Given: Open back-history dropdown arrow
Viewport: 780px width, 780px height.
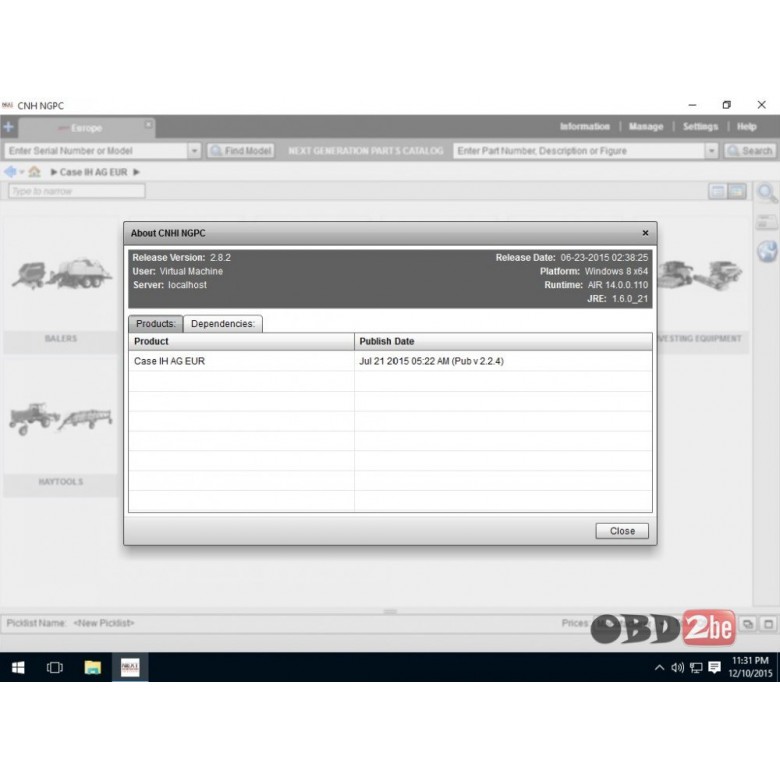Looking at the screenshot, I should (x=21, y=173).
